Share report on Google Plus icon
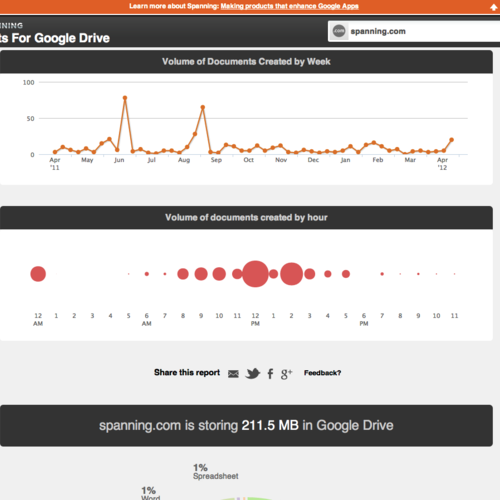 tap(286, 374)
